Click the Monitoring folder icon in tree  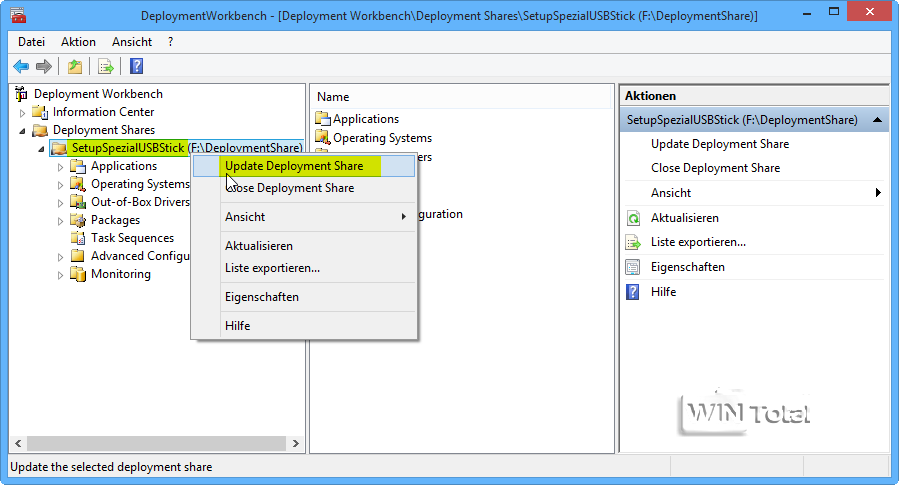pyautogui.click(x=78, y=274)
